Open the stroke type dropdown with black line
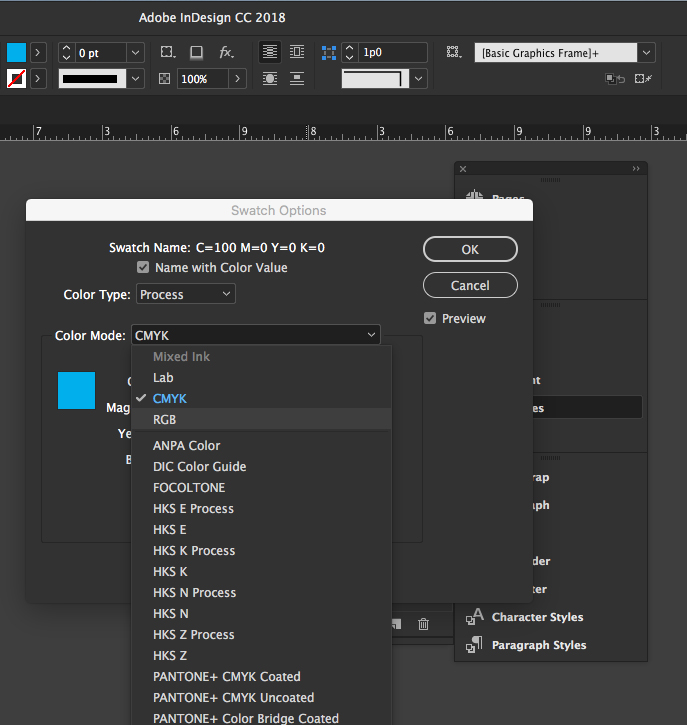This screenshot has height=725, width=687. pos(135,79)
